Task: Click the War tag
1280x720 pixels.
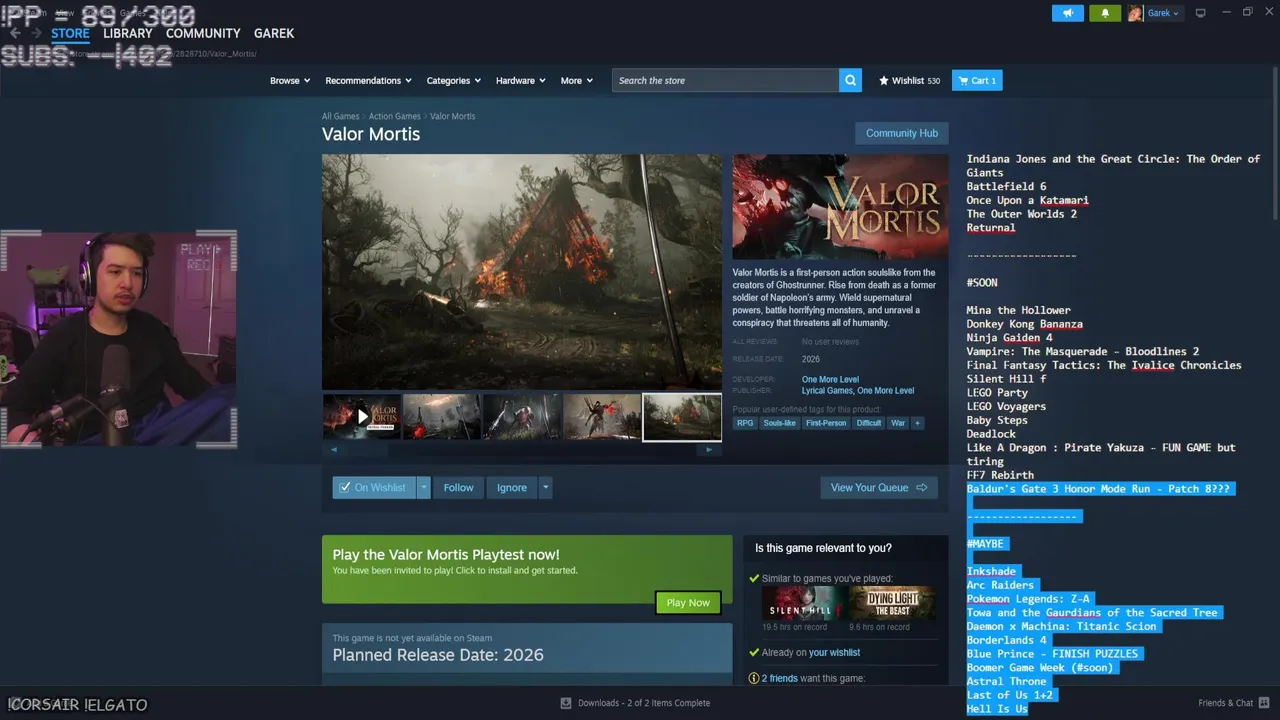Action: (898, 423)
